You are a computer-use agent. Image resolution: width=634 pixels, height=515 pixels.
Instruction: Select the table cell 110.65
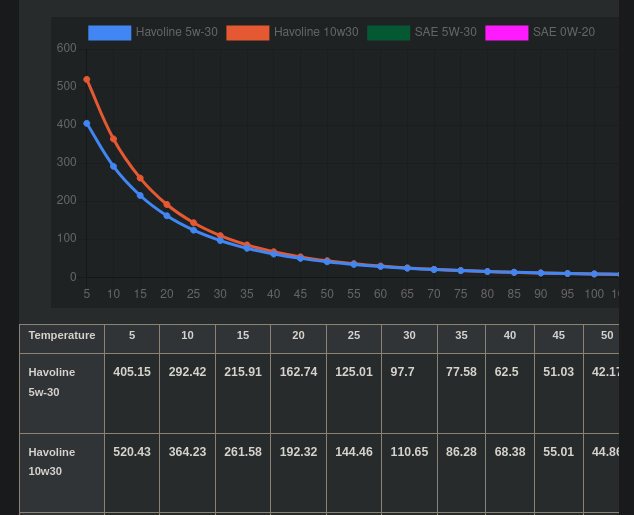click(x=409, y=473)
